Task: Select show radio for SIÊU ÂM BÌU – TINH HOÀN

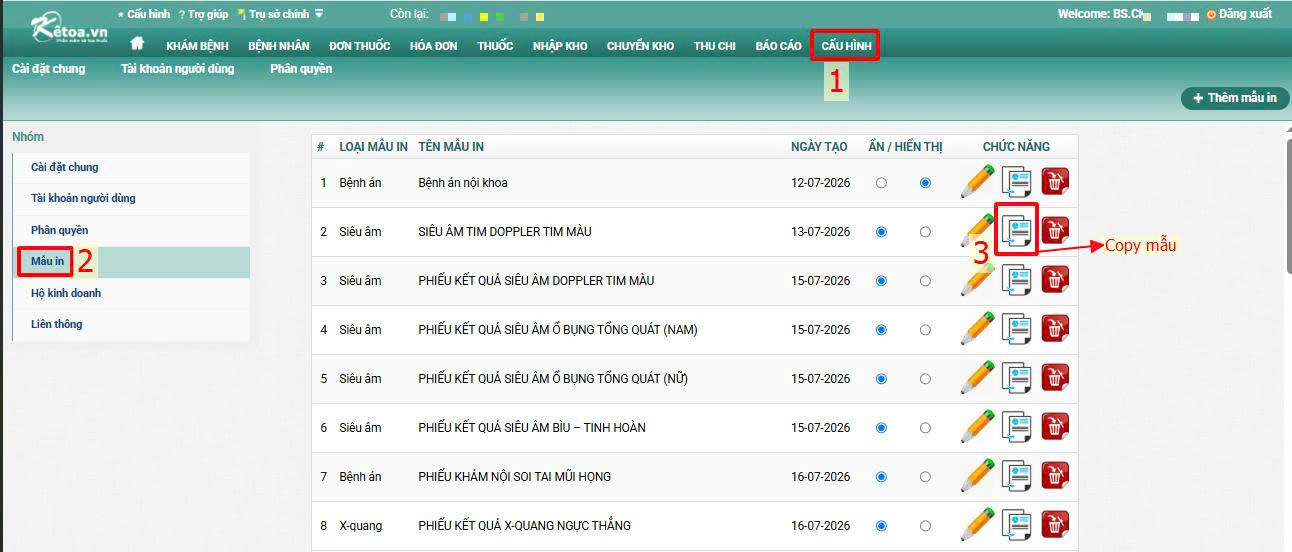Action: [925, 428]
